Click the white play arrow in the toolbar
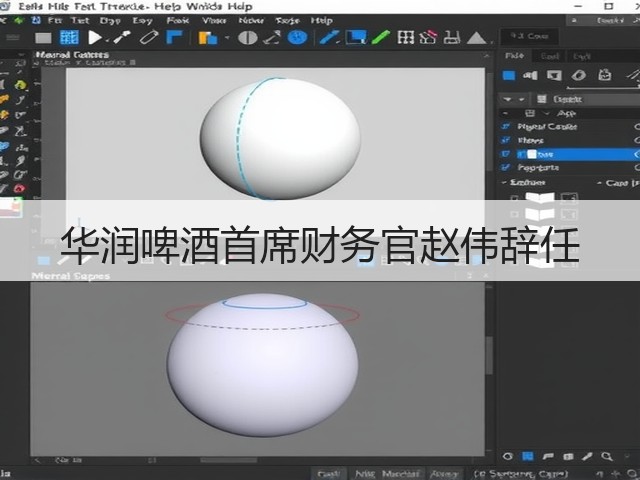 coord(95,38)
